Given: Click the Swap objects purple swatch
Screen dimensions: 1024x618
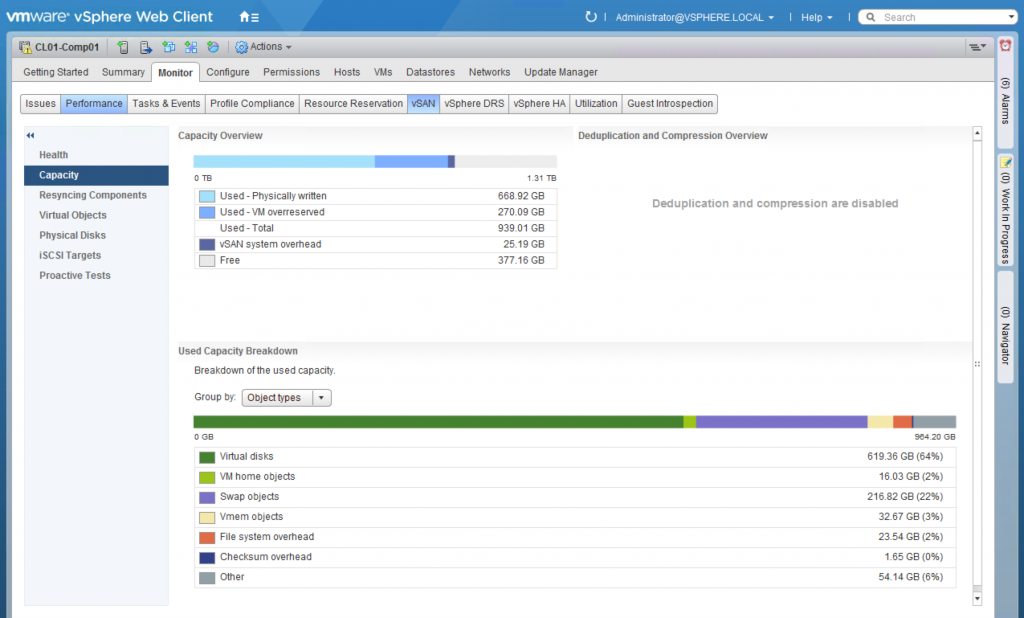Looking at the screenshot, I should click(207, 498).
